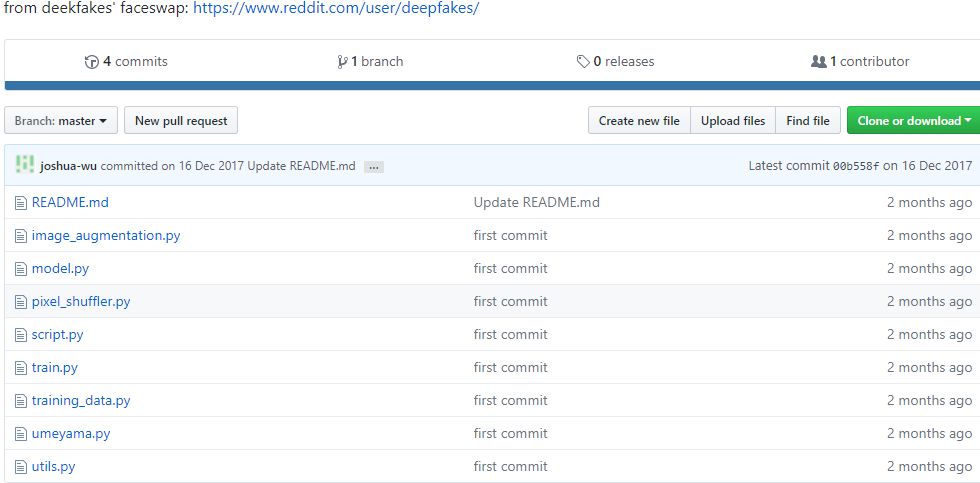Open the pixel_shuffler.py file
This screenshot has height=483, width=980.
pos(81,302)
